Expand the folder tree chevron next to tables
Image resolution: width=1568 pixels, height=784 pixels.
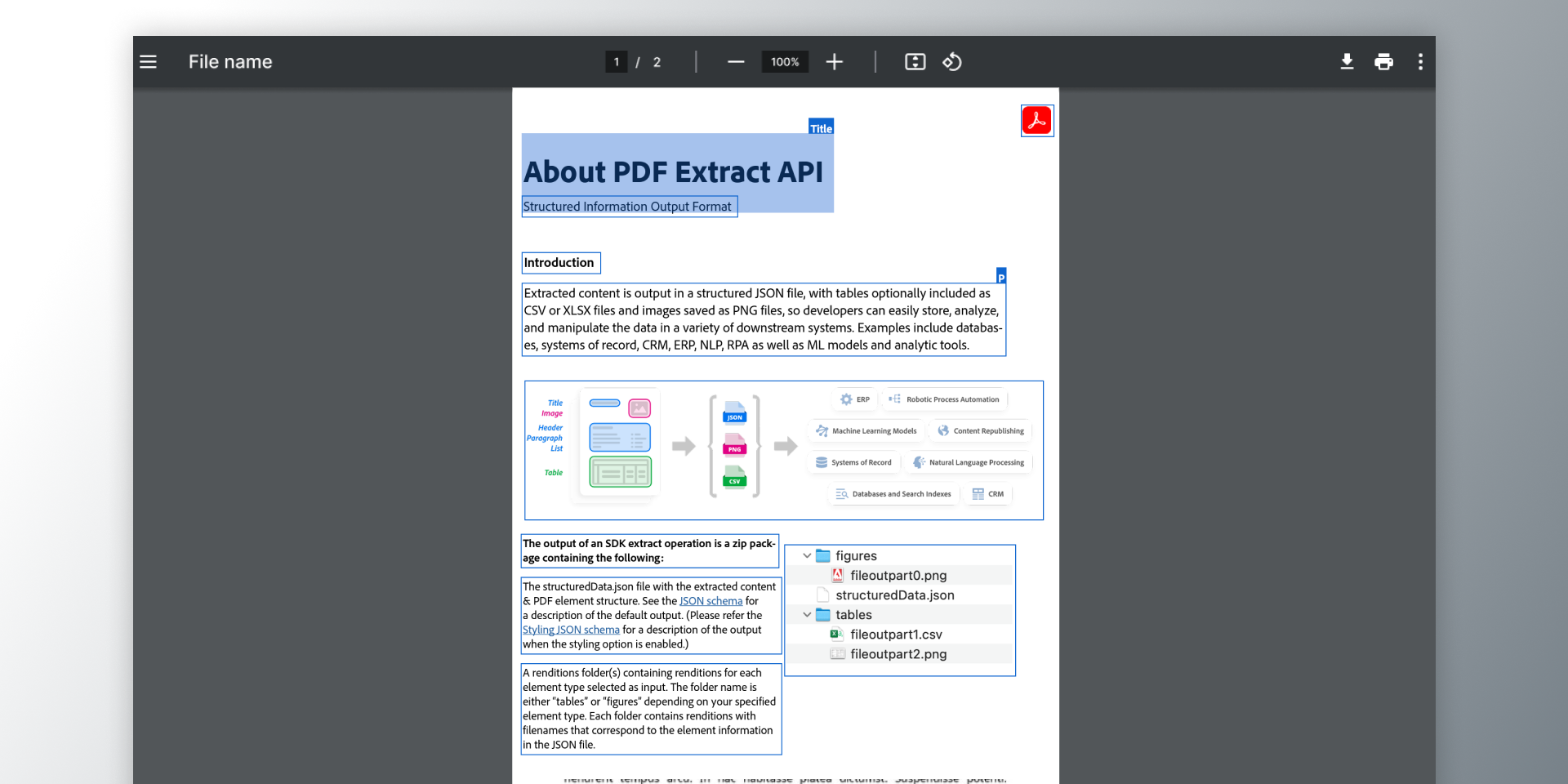(x=807, y=614)
